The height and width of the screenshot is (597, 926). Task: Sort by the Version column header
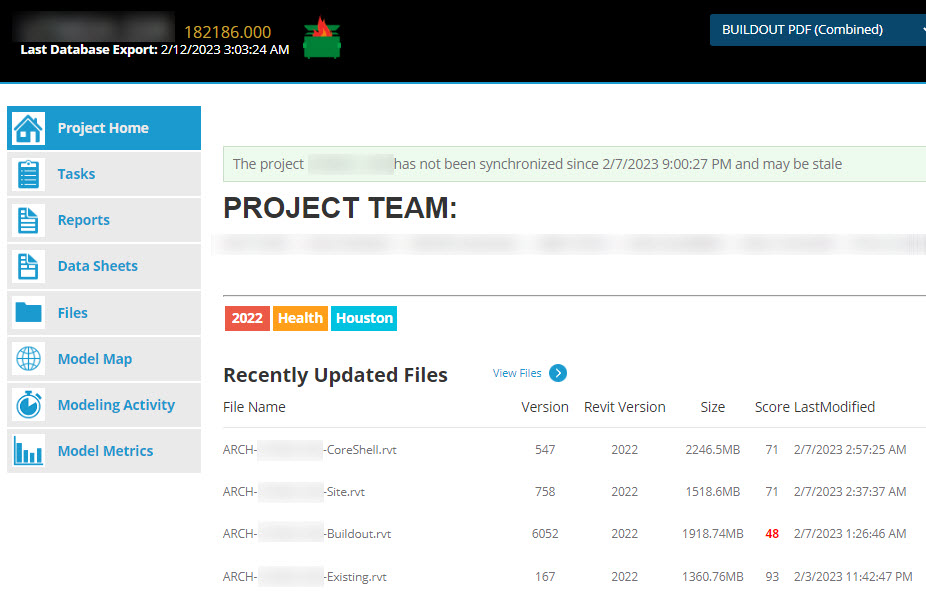[545, 407]
